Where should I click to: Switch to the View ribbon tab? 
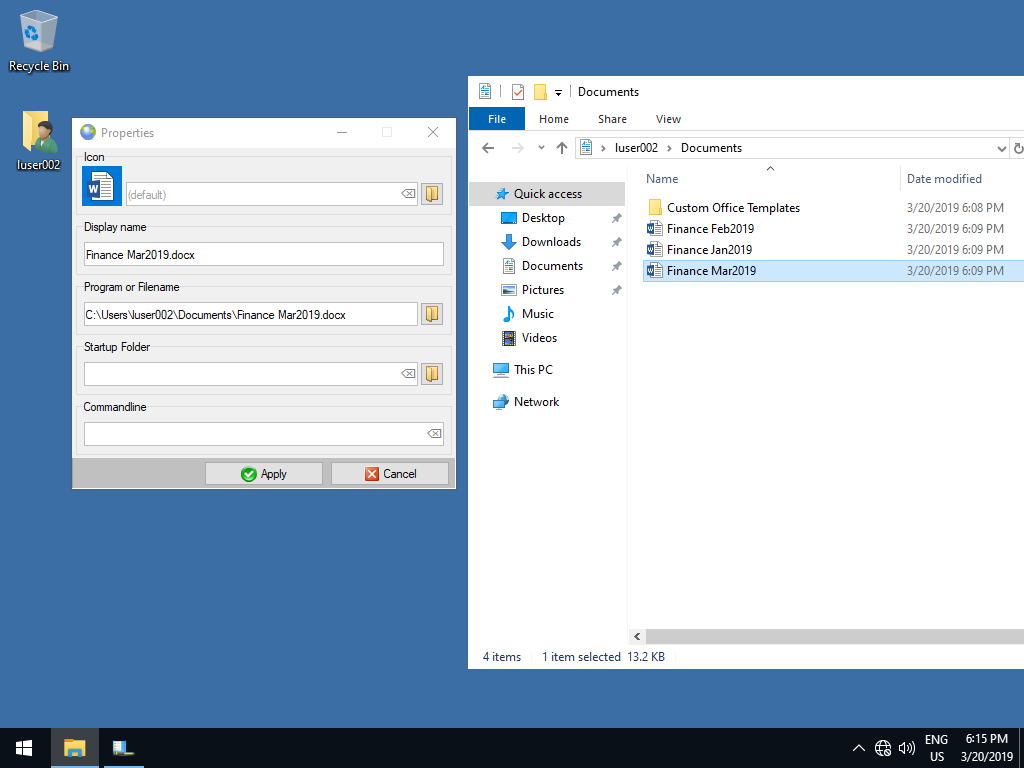[x=668, y=119]
